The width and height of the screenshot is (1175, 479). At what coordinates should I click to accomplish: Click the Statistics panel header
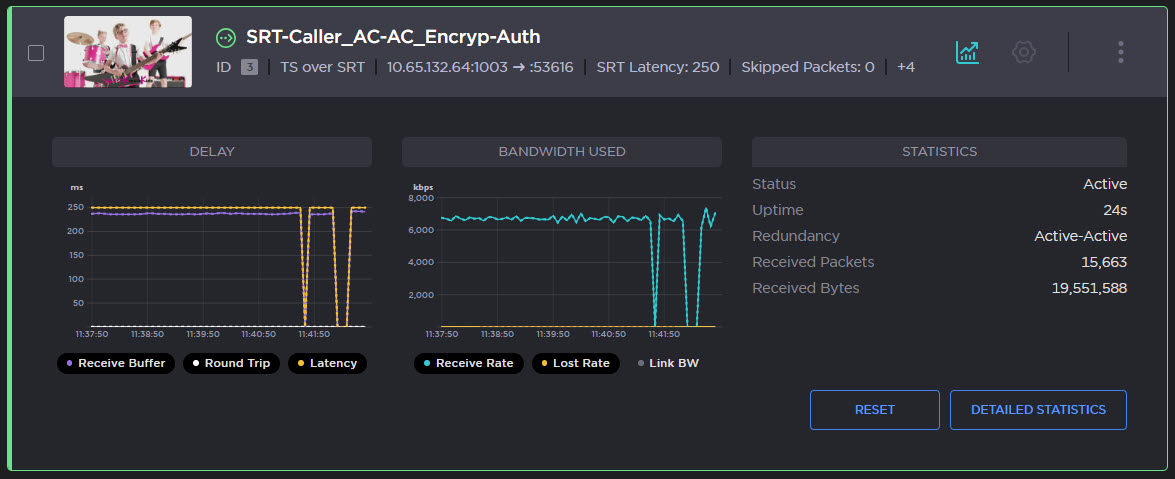(939, 152)
